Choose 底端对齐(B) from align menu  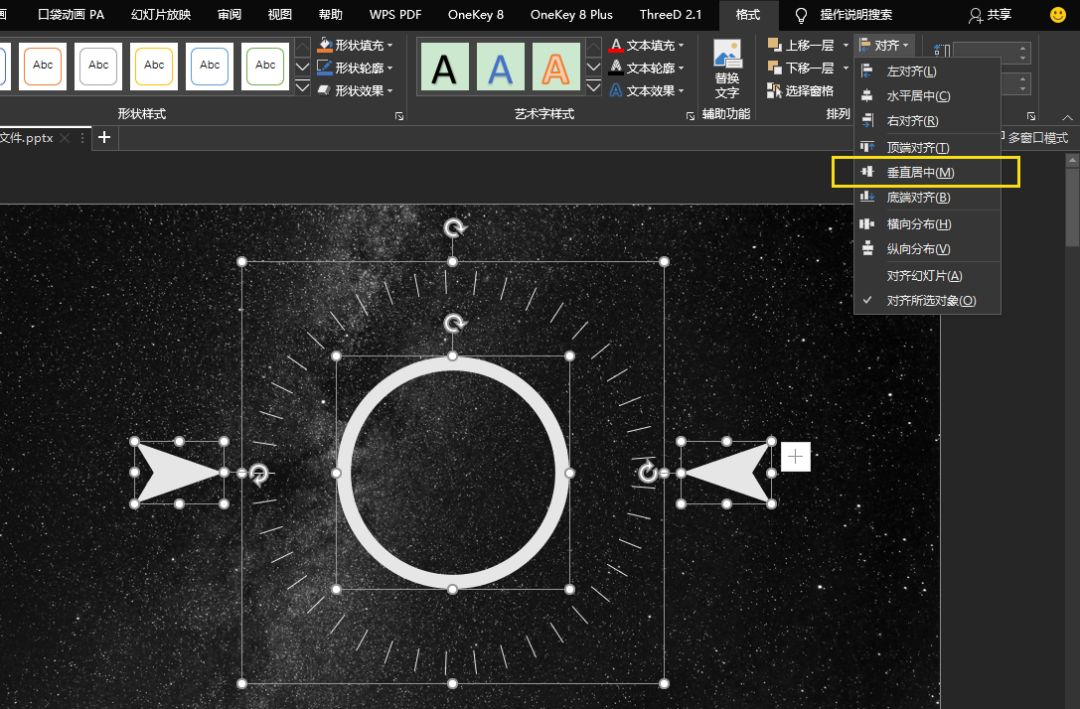point(927,197)
